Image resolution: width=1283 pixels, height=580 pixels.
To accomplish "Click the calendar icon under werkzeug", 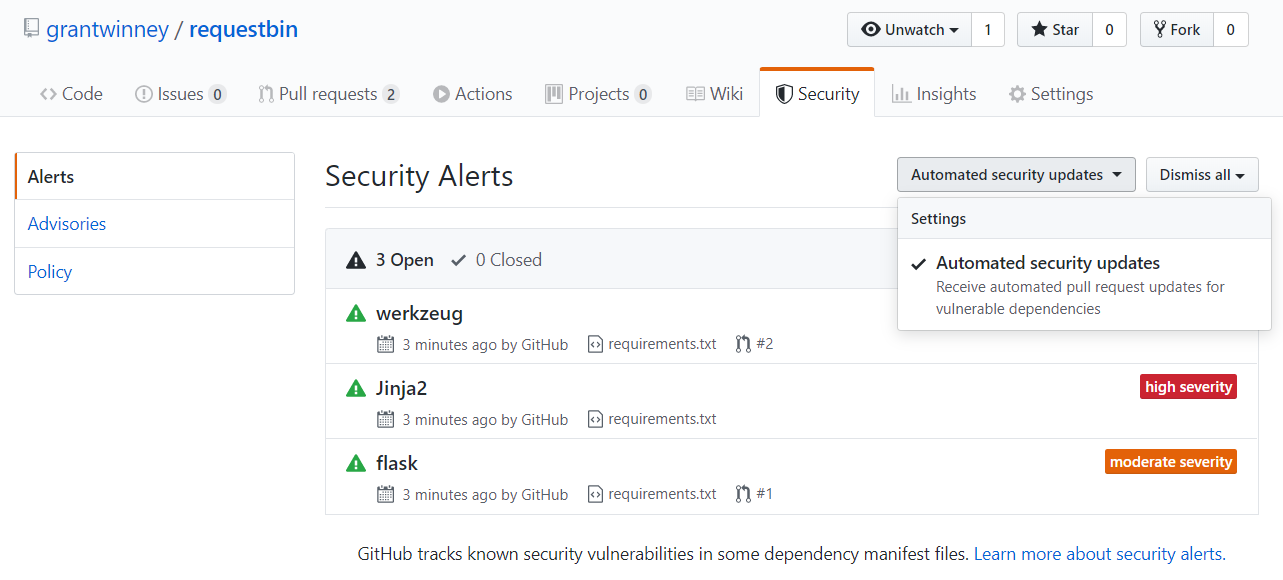I will coord(385,344).
